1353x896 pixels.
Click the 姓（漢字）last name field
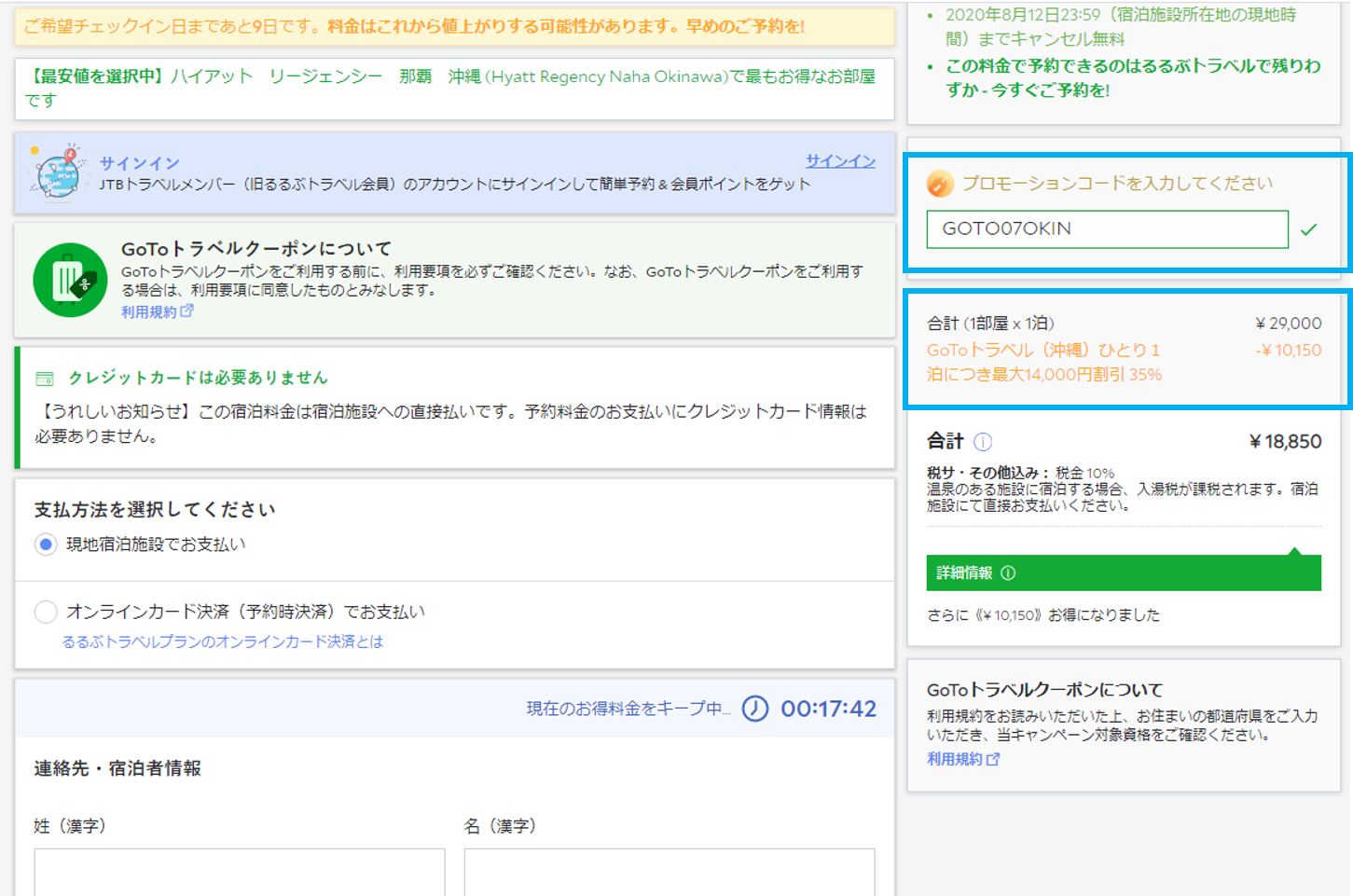[239, 876]
